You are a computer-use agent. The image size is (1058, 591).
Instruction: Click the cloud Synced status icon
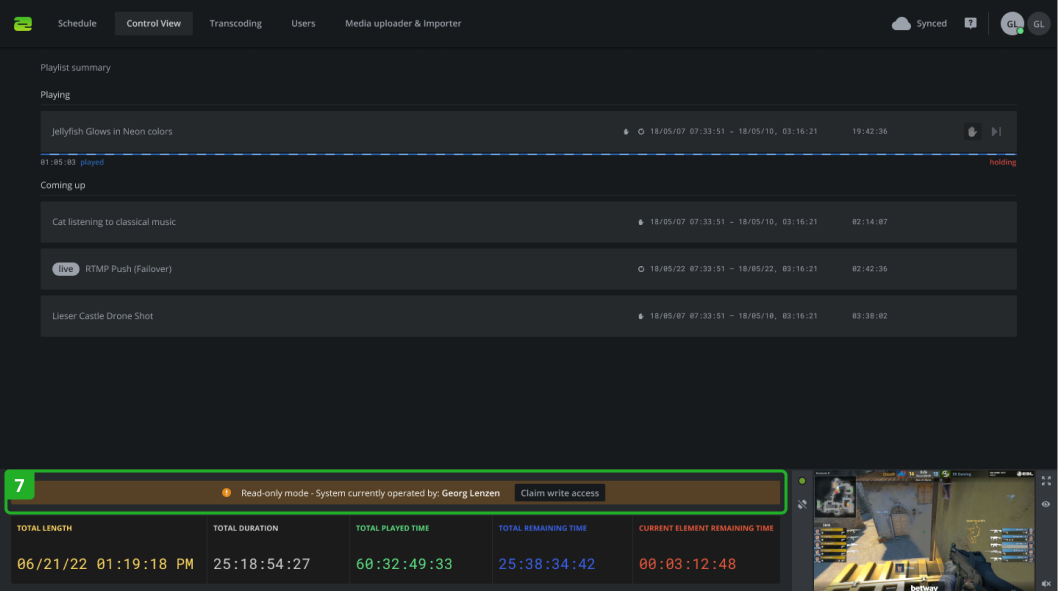[x=901, y=24]
